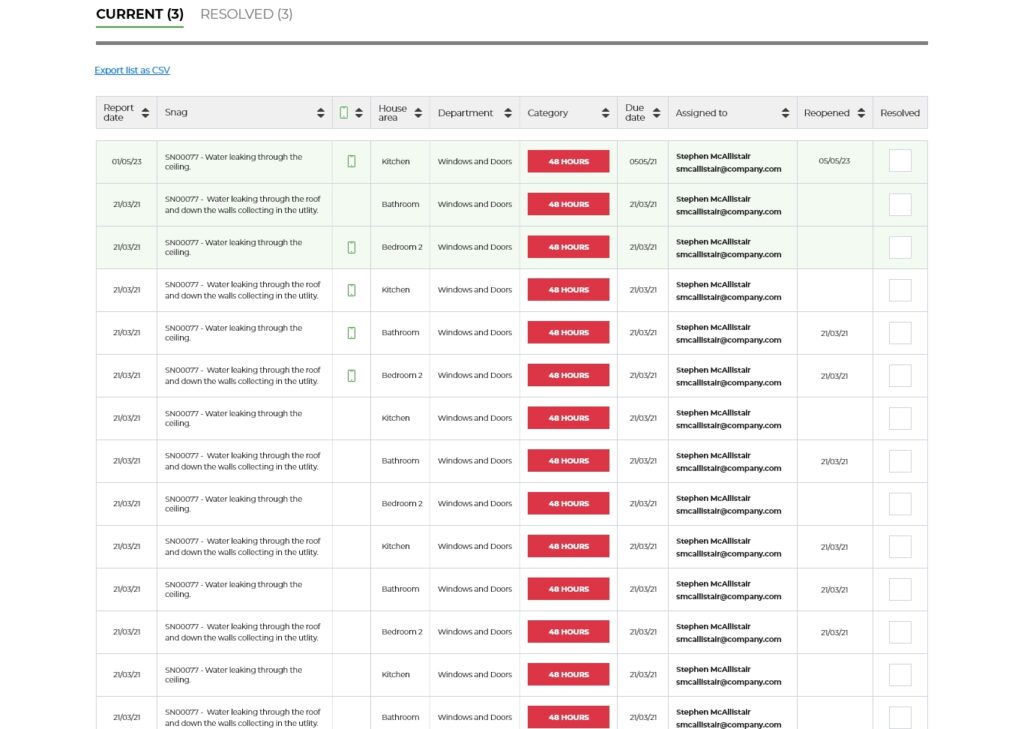Tick the Resolved checkbox in the 01/05/23 row
The width and height of the screenshot is (1024, 729).
tap(900, 161)
